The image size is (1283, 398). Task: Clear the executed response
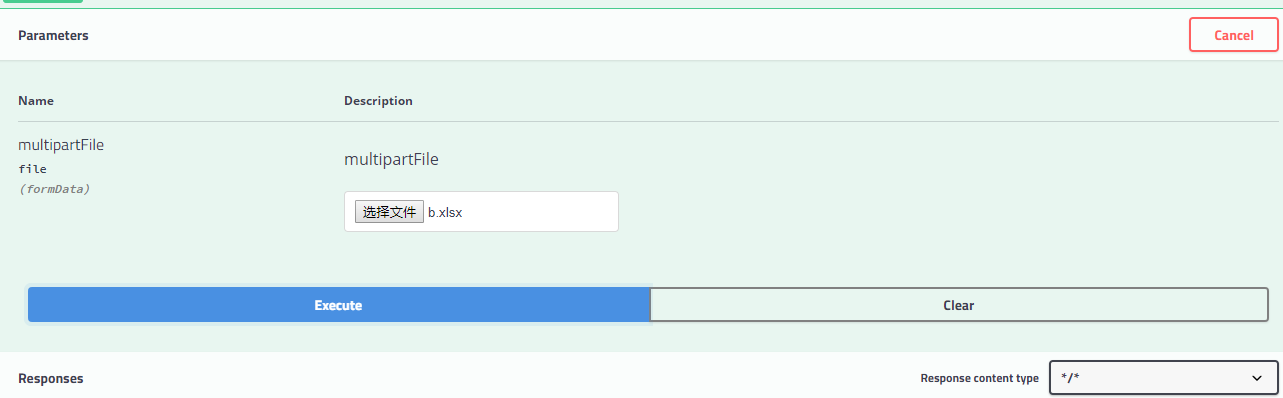coord(958,305)
